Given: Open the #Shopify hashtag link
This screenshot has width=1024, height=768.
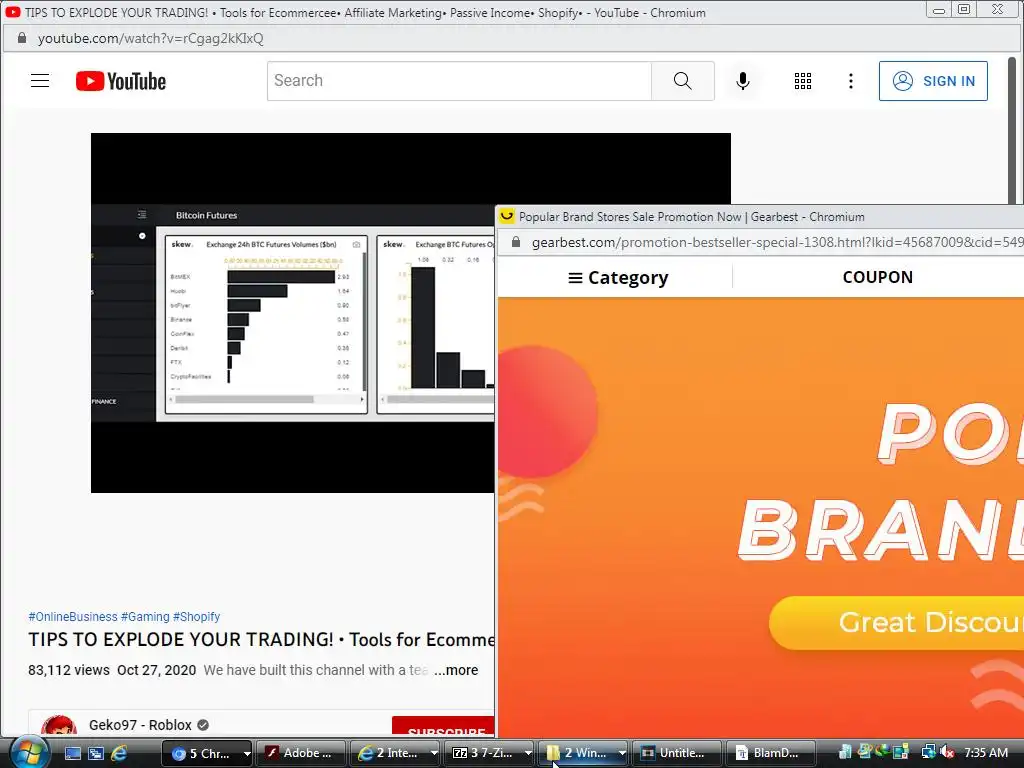Looking at the screenshot, I should pos(196,616).
